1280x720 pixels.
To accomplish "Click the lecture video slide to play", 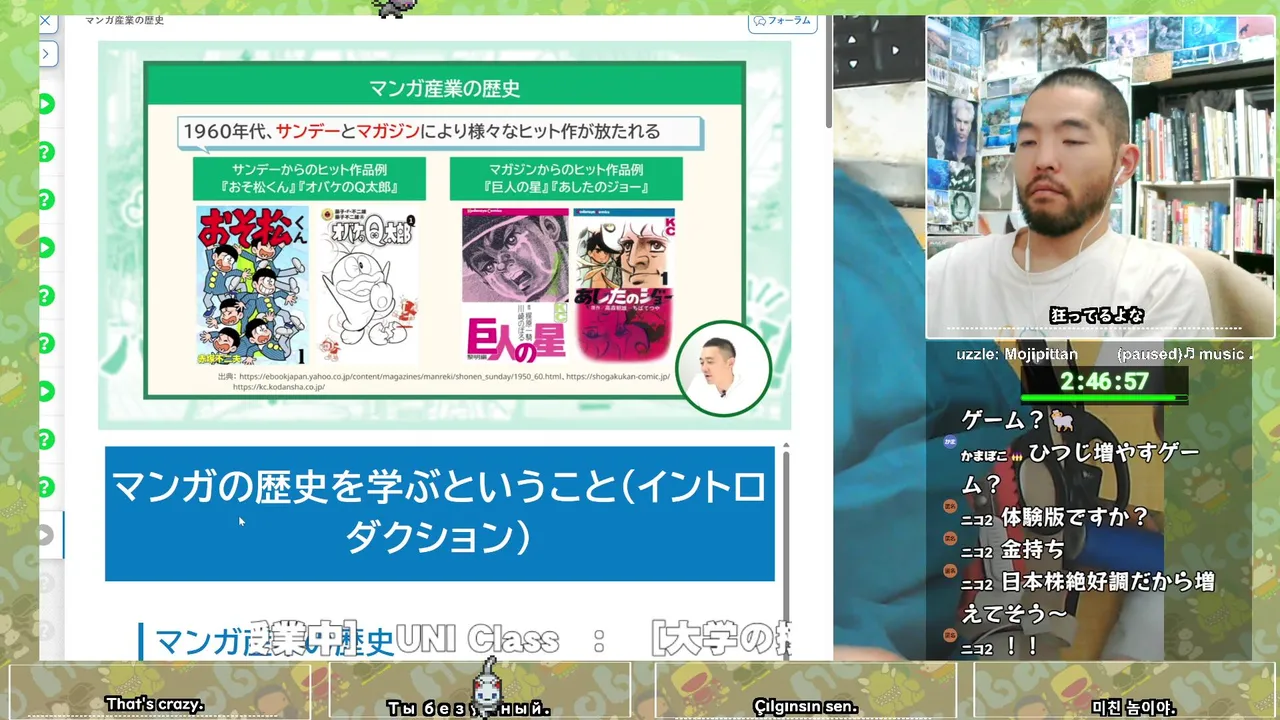I will [444, 234].
